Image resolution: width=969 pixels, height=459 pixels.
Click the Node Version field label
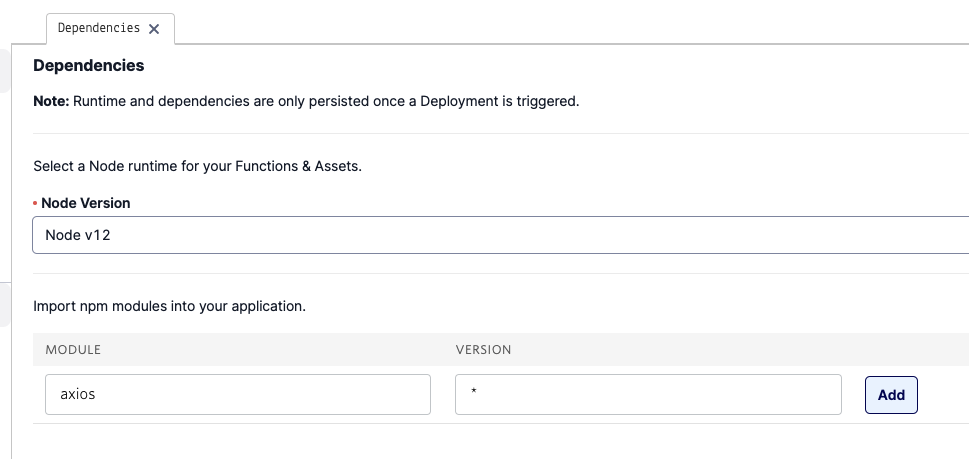[86, 203]
